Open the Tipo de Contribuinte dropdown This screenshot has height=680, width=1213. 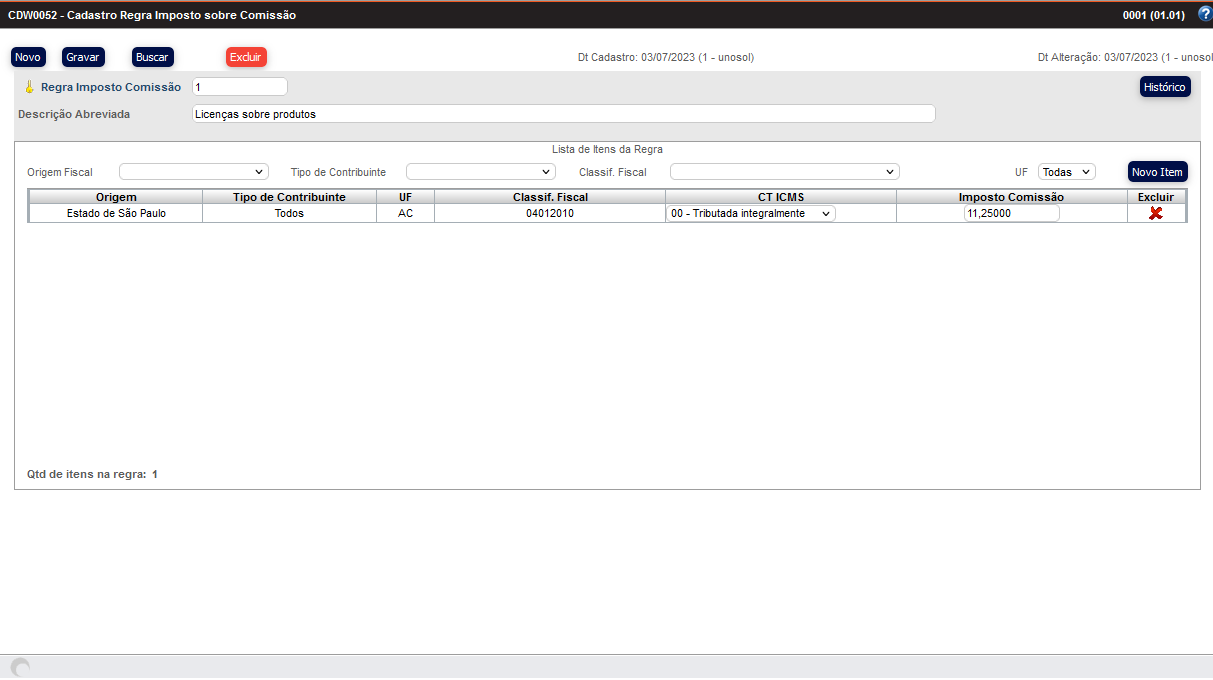click(480, 171)
